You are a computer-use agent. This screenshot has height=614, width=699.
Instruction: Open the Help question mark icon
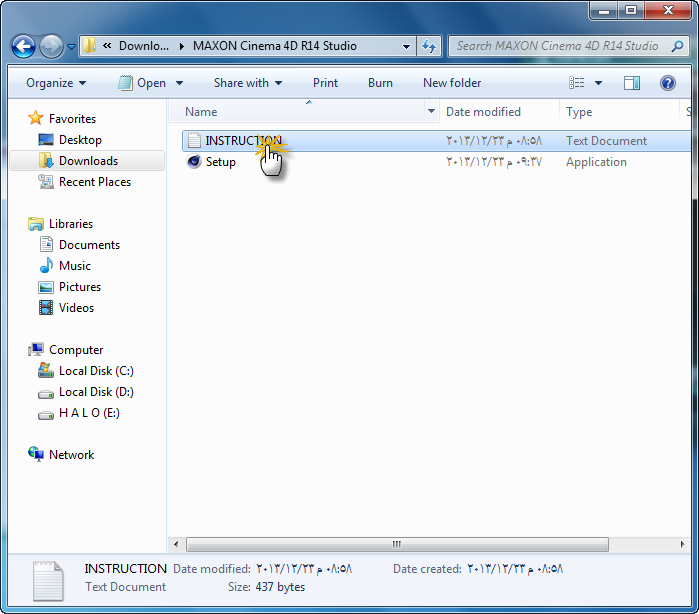coord(667,83)
